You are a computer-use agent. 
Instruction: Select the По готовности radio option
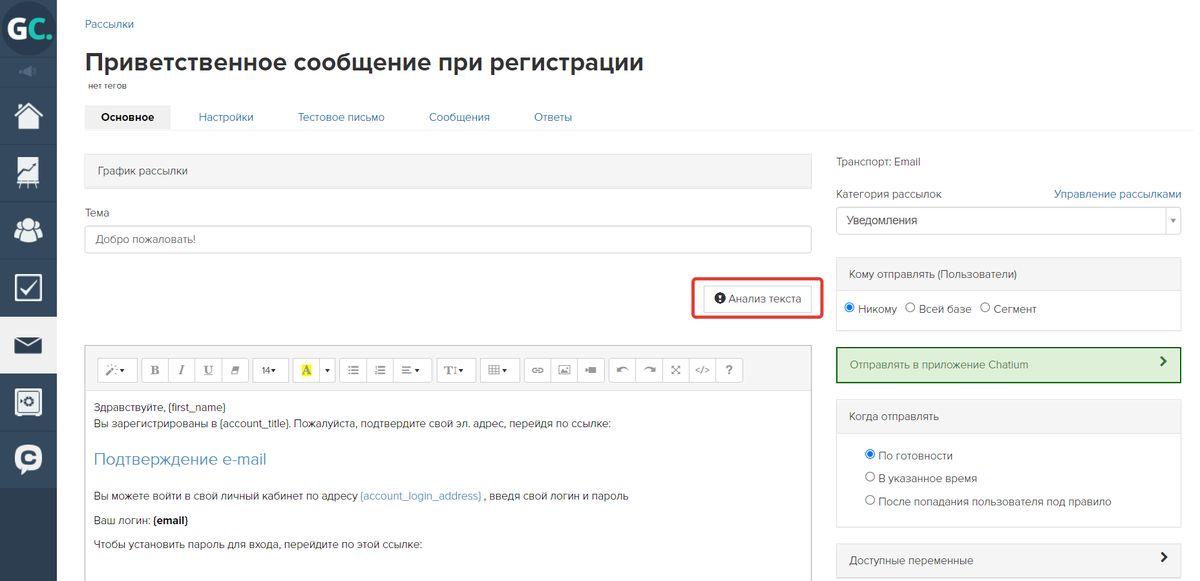coord(870,455)
